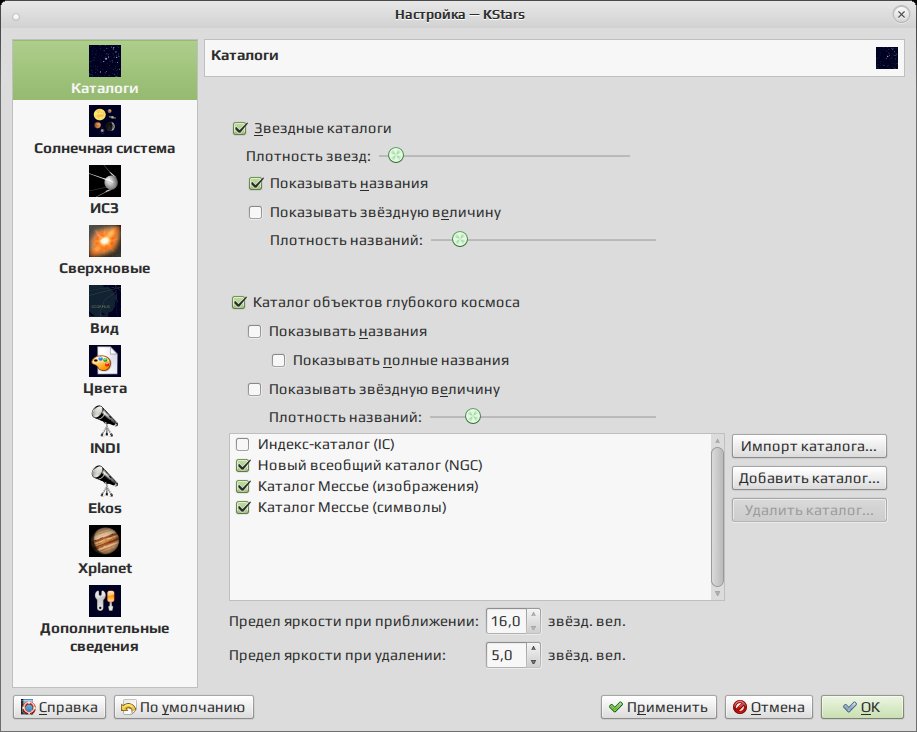Select the ИСЗ satellite icon
917x732 pixels.
(105, 181)
